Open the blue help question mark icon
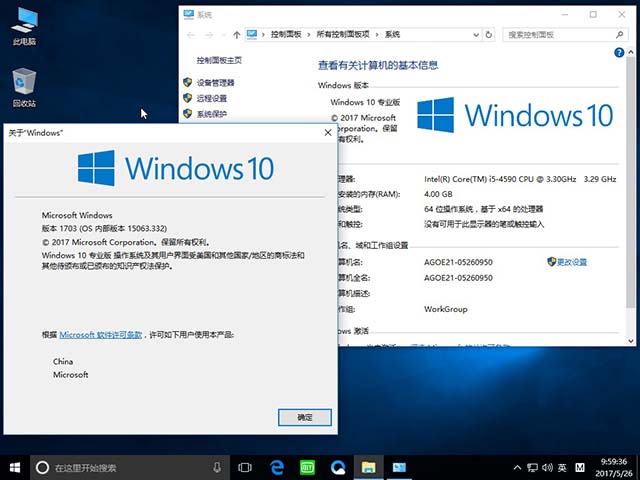Image resolution: width=640 pixels, height=480 pixels. click(619, 52)
